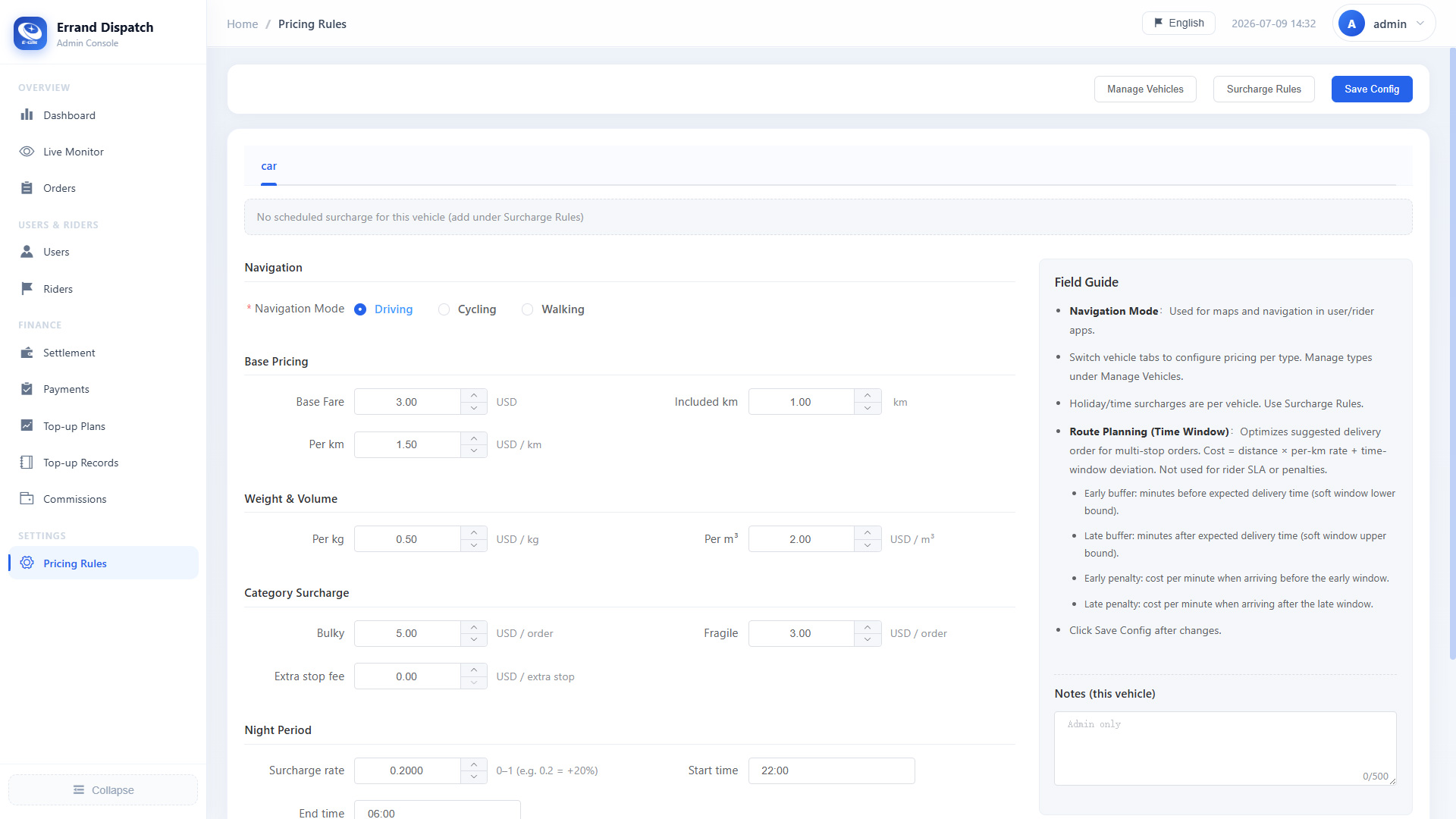Select Cycling navigation mode

pyautogui.click(x=467, y=309)
